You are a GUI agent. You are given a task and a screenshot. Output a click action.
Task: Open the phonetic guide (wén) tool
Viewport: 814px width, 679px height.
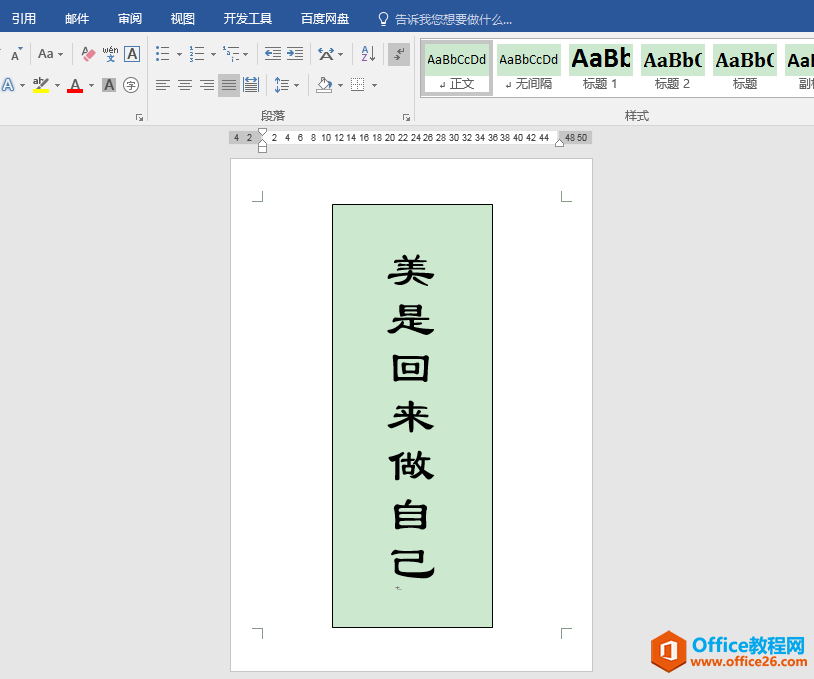pyautogui.click(x=110, y=54)
